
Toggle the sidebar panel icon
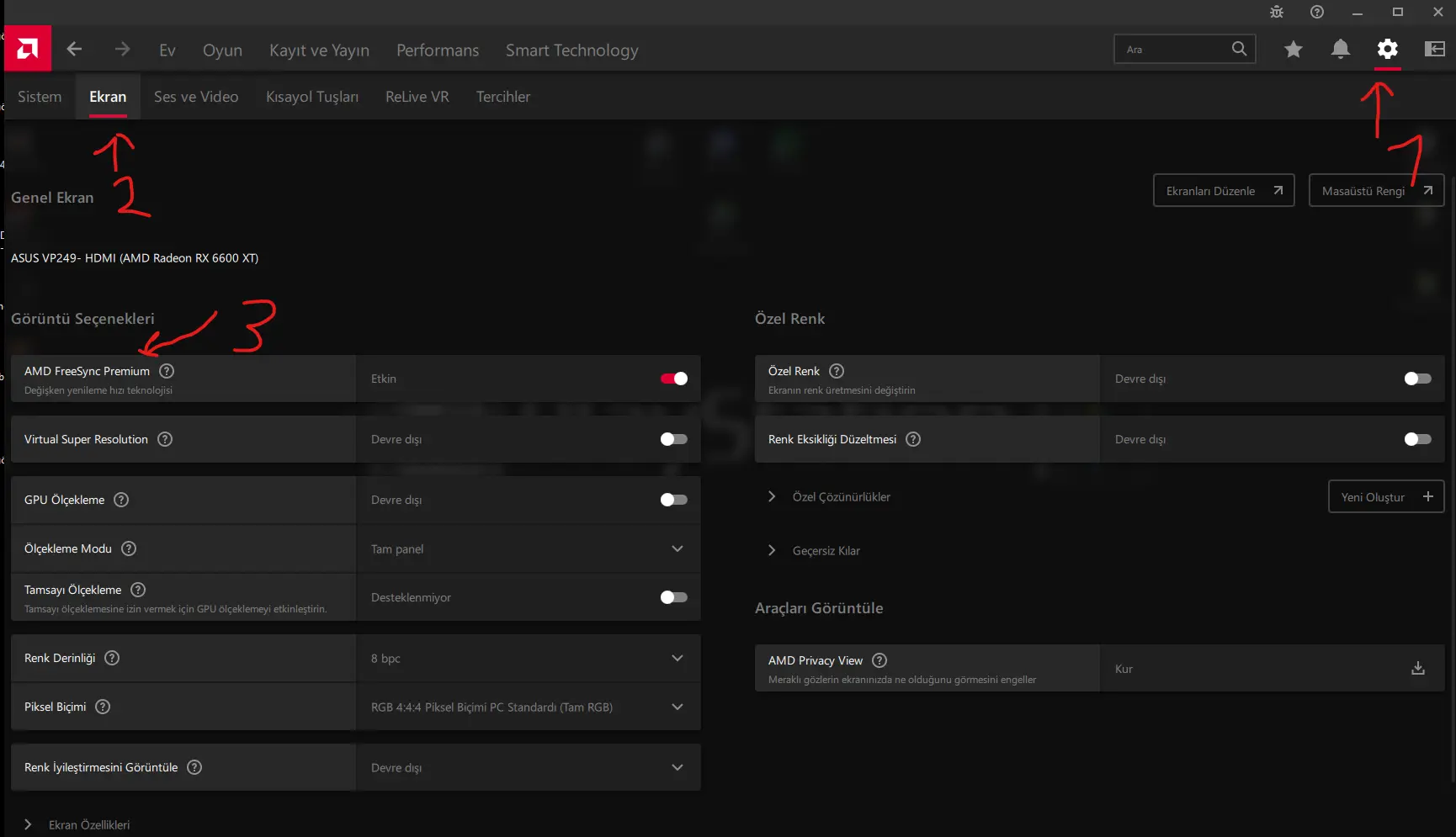(x=1435, y=50)
